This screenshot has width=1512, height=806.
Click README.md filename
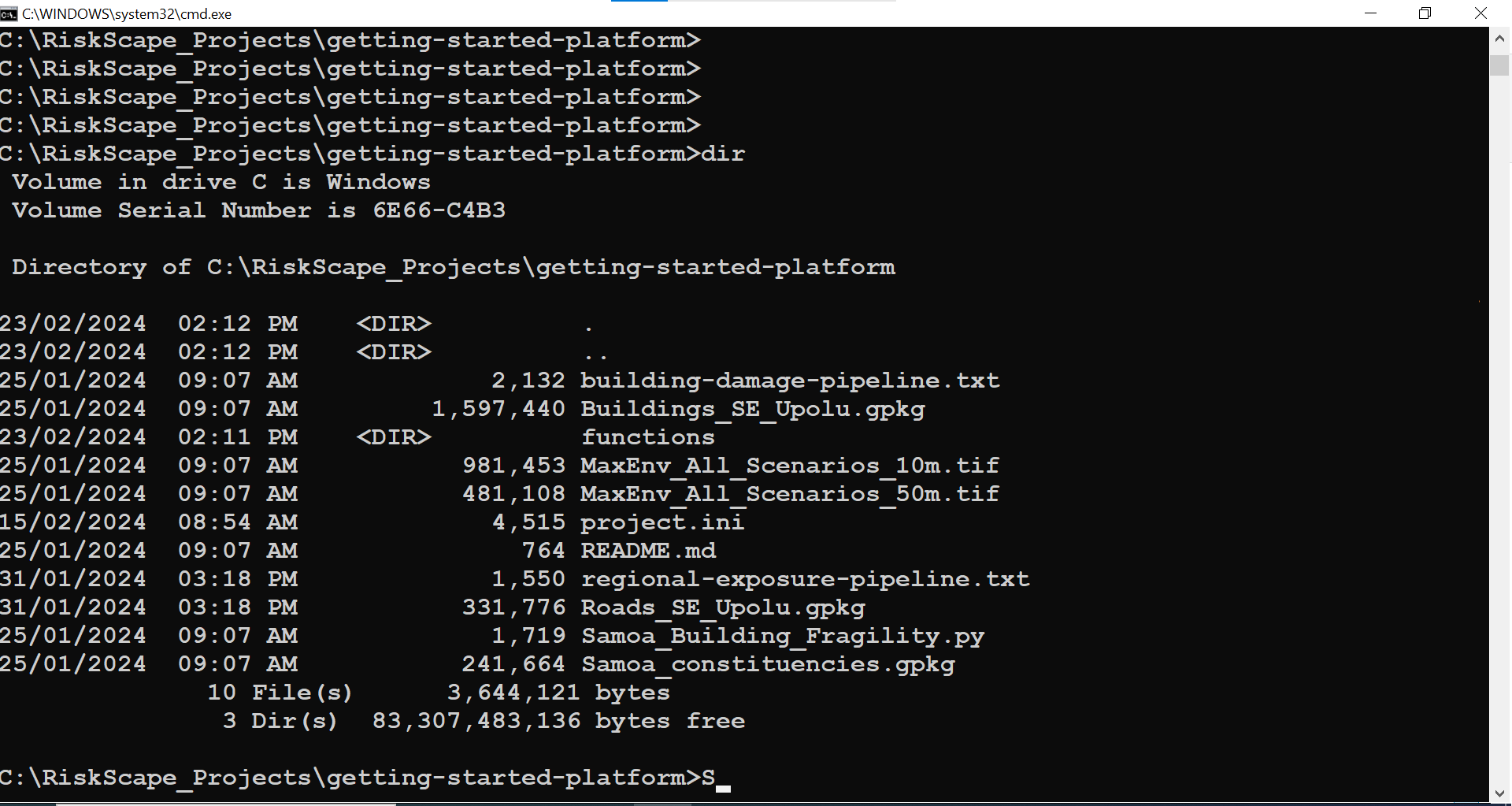[x=648, y=551]
